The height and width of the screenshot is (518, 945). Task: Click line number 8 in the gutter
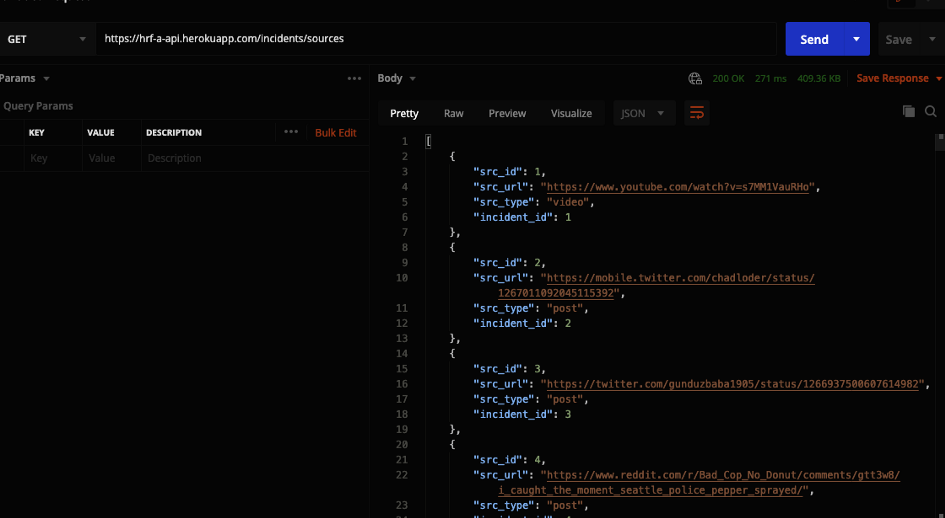(x=404, y=247)
